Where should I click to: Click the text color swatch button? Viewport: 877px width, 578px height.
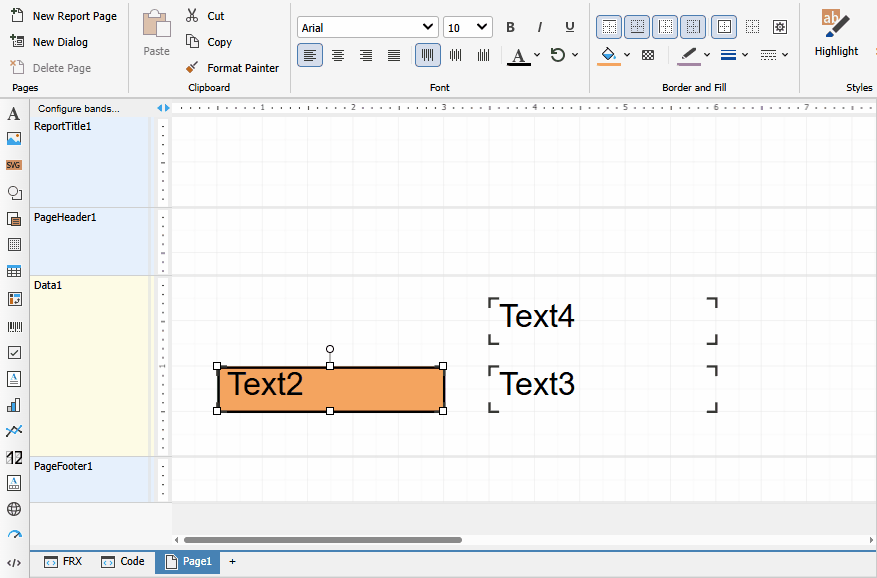518,56
